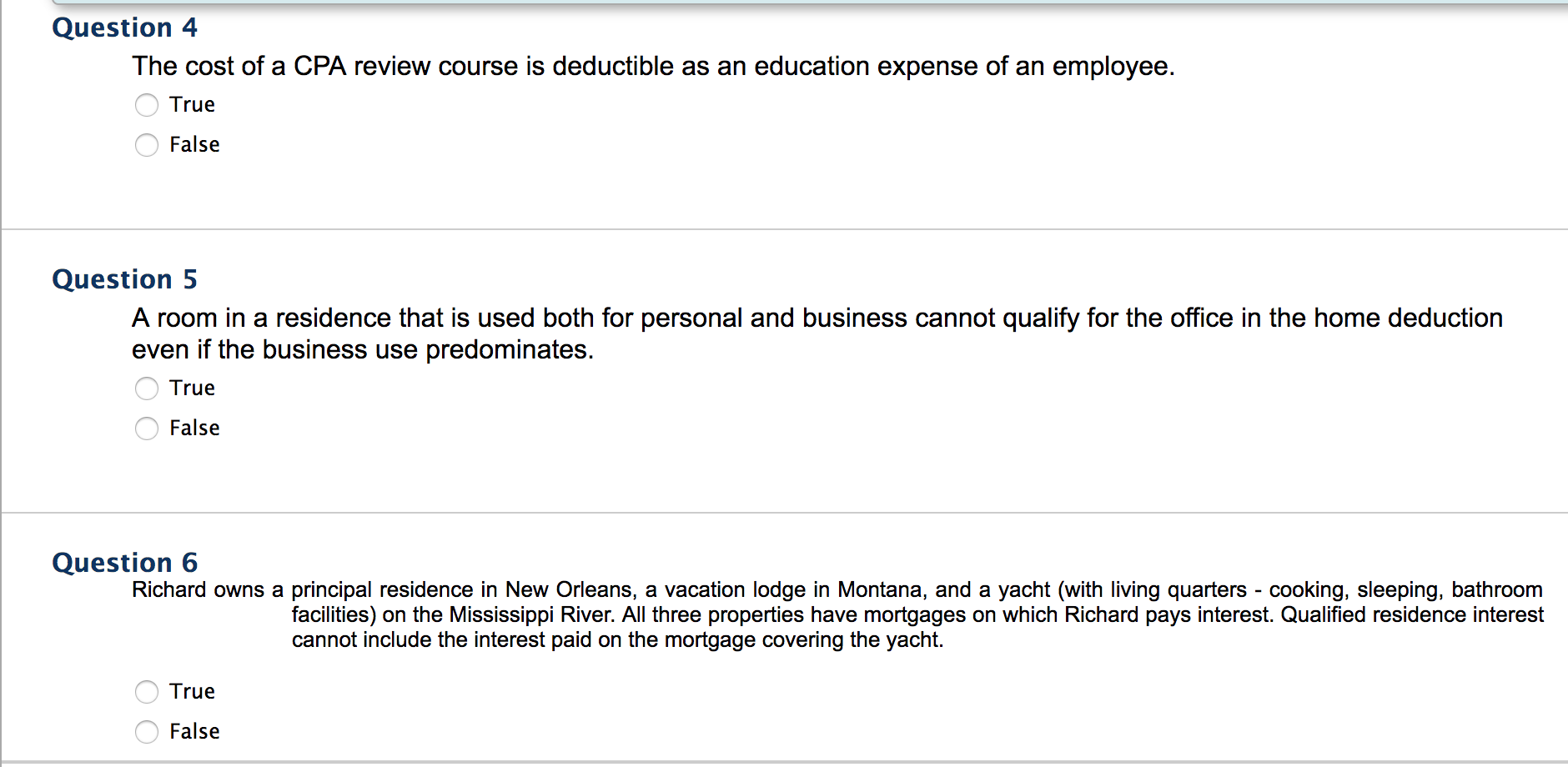Click the "False" label text in Question 5
This screenshot has width=1568, height=767.
[x=195, y=429]
